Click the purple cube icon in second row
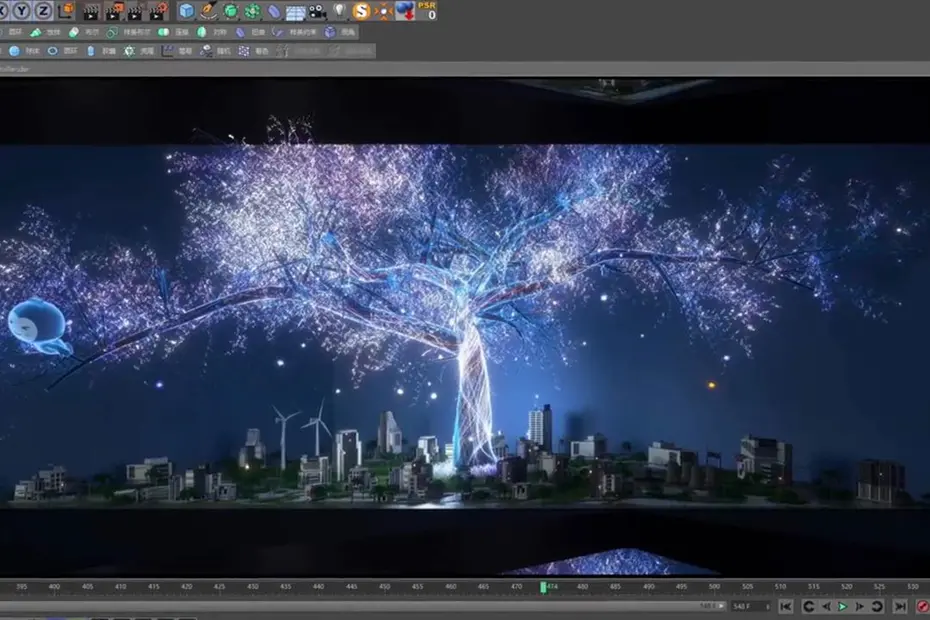The width and height of the screenshot is (930, 620). 330,32
